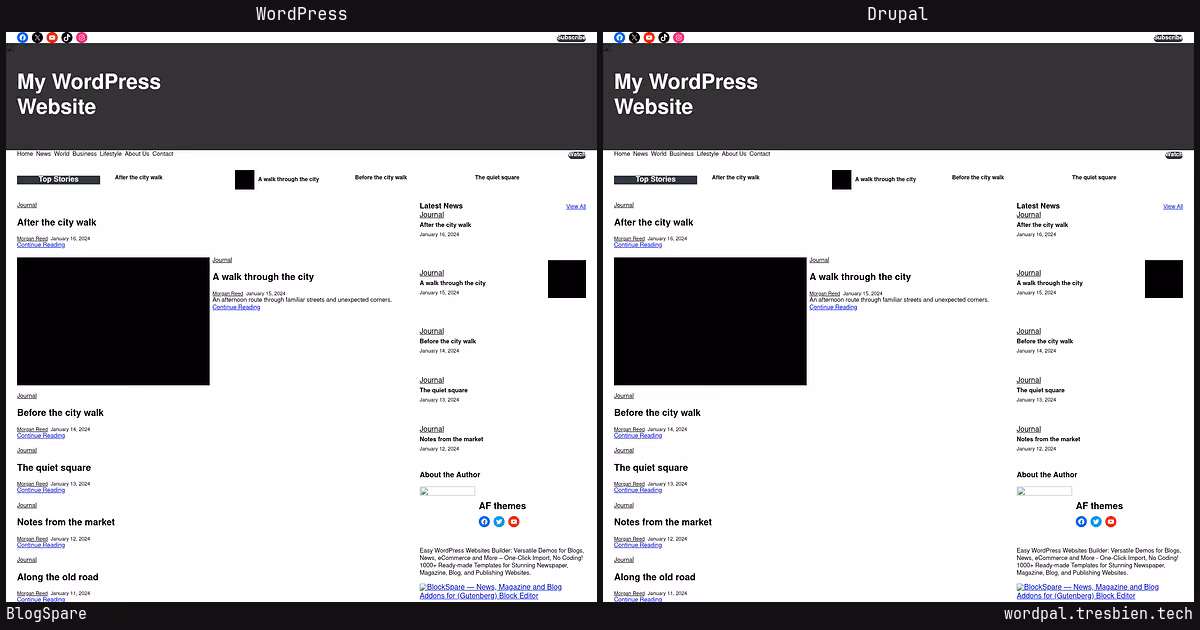Click Top Stories ticker thumbnail in WordPress panel
1200x630 pixels.
pos(245,179)
